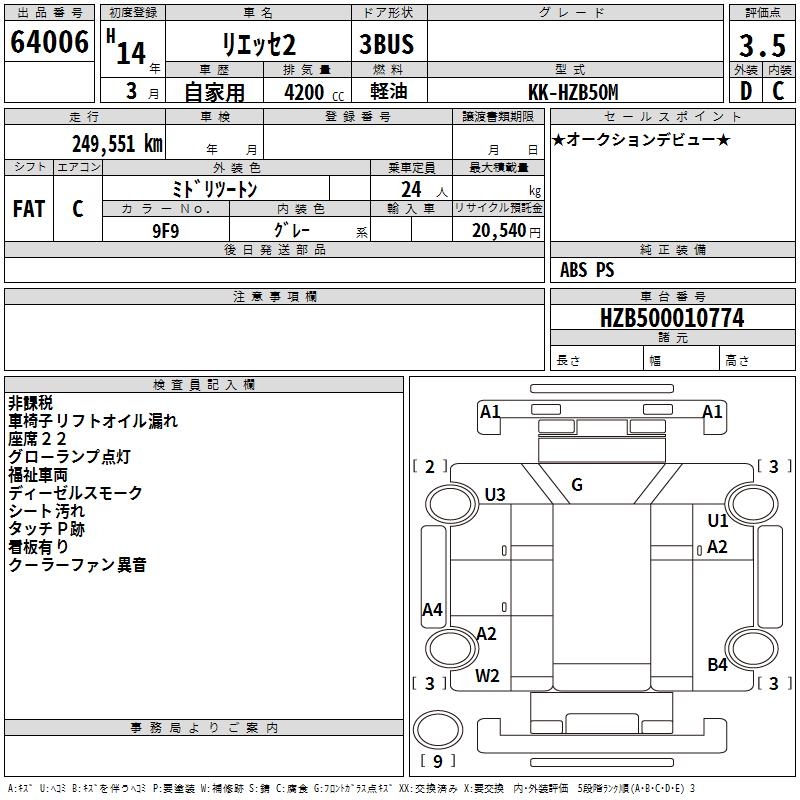Select the U1 dent marker
This screenshot has height=800, width=800.
click(717, 520)
